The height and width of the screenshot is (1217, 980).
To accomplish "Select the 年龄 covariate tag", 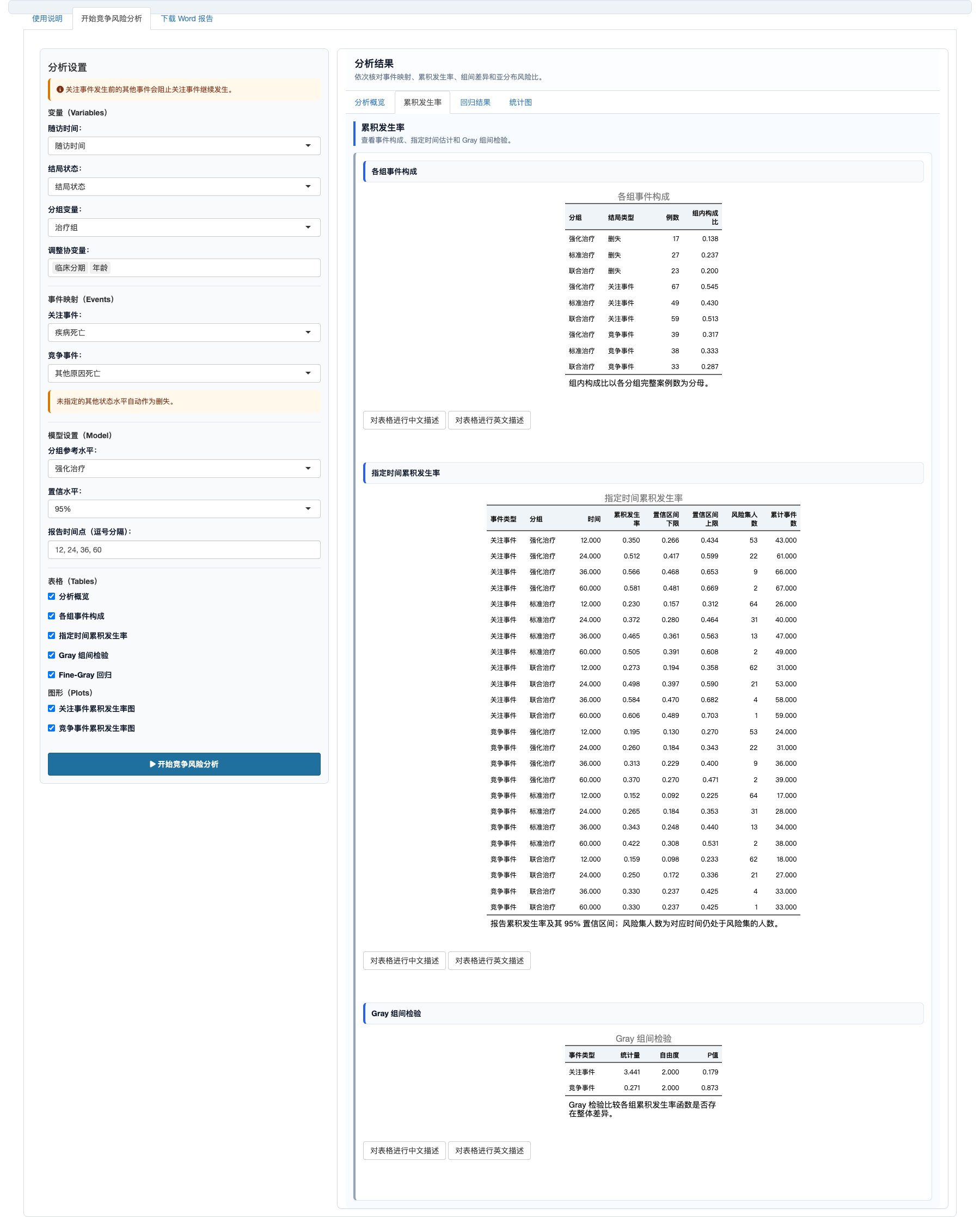I will (100, 268).
